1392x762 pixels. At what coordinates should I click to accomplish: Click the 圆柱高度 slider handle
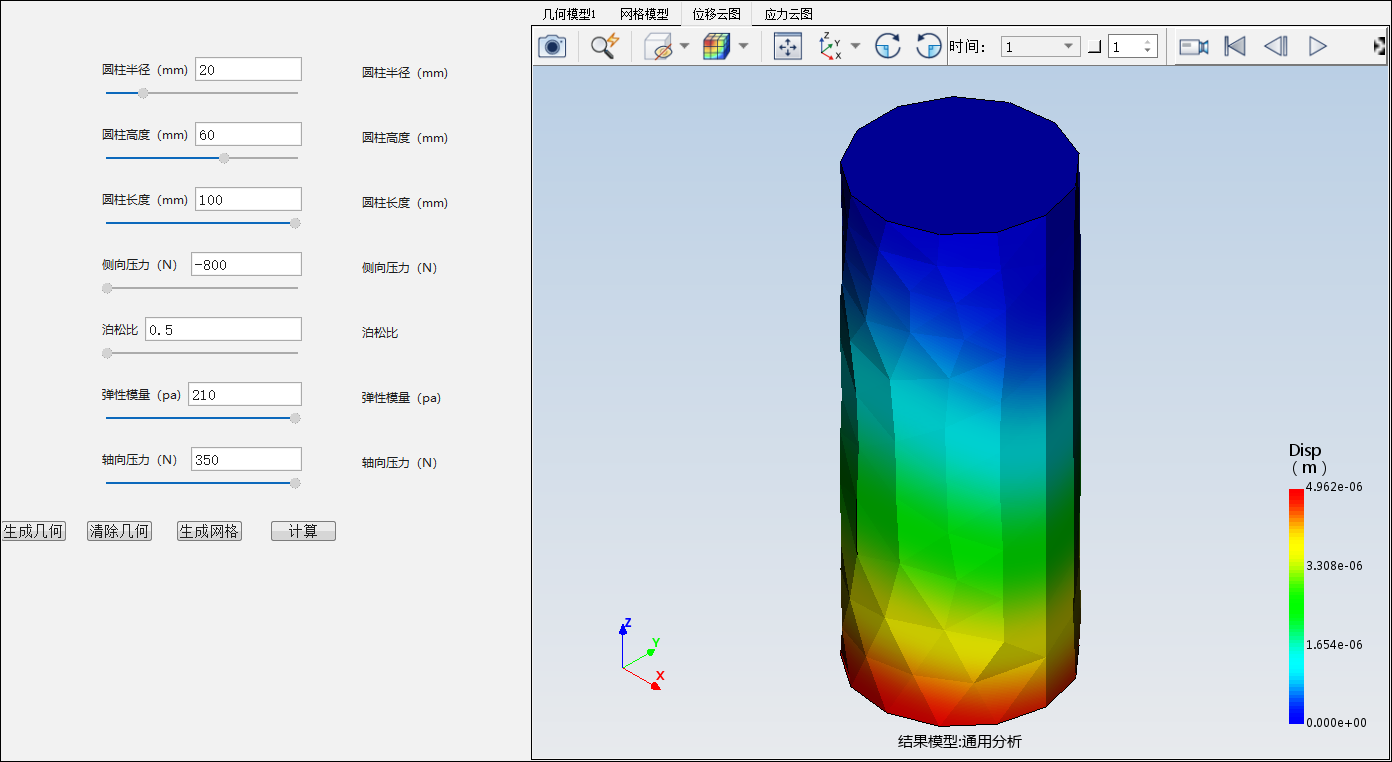point(224,158)
